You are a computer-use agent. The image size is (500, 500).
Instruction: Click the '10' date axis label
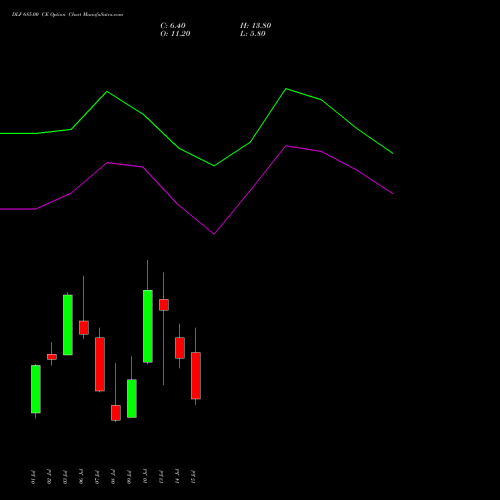pyautogui.click(x=145, y=477)
